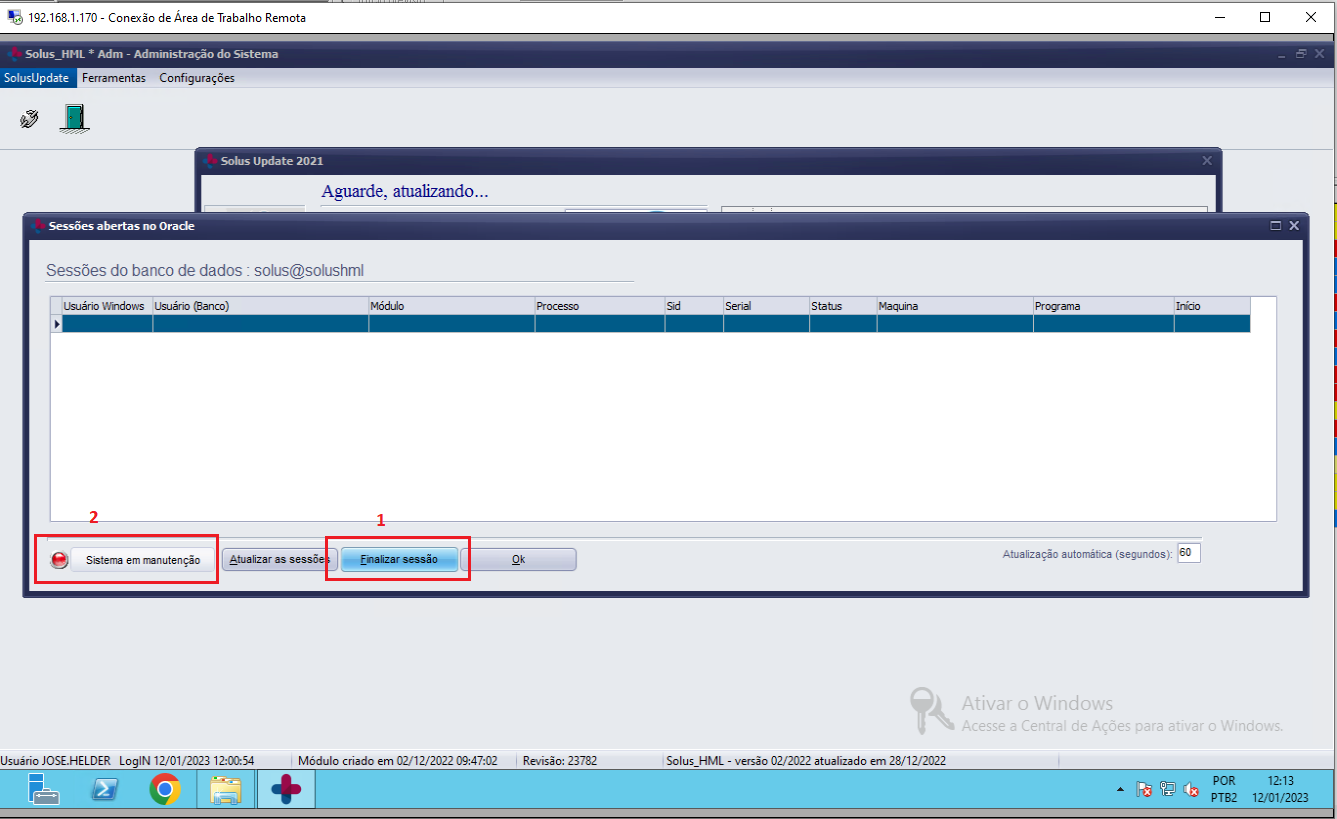
Task: Click the exit door toolbar icon
Action: [x=74, y=118]
